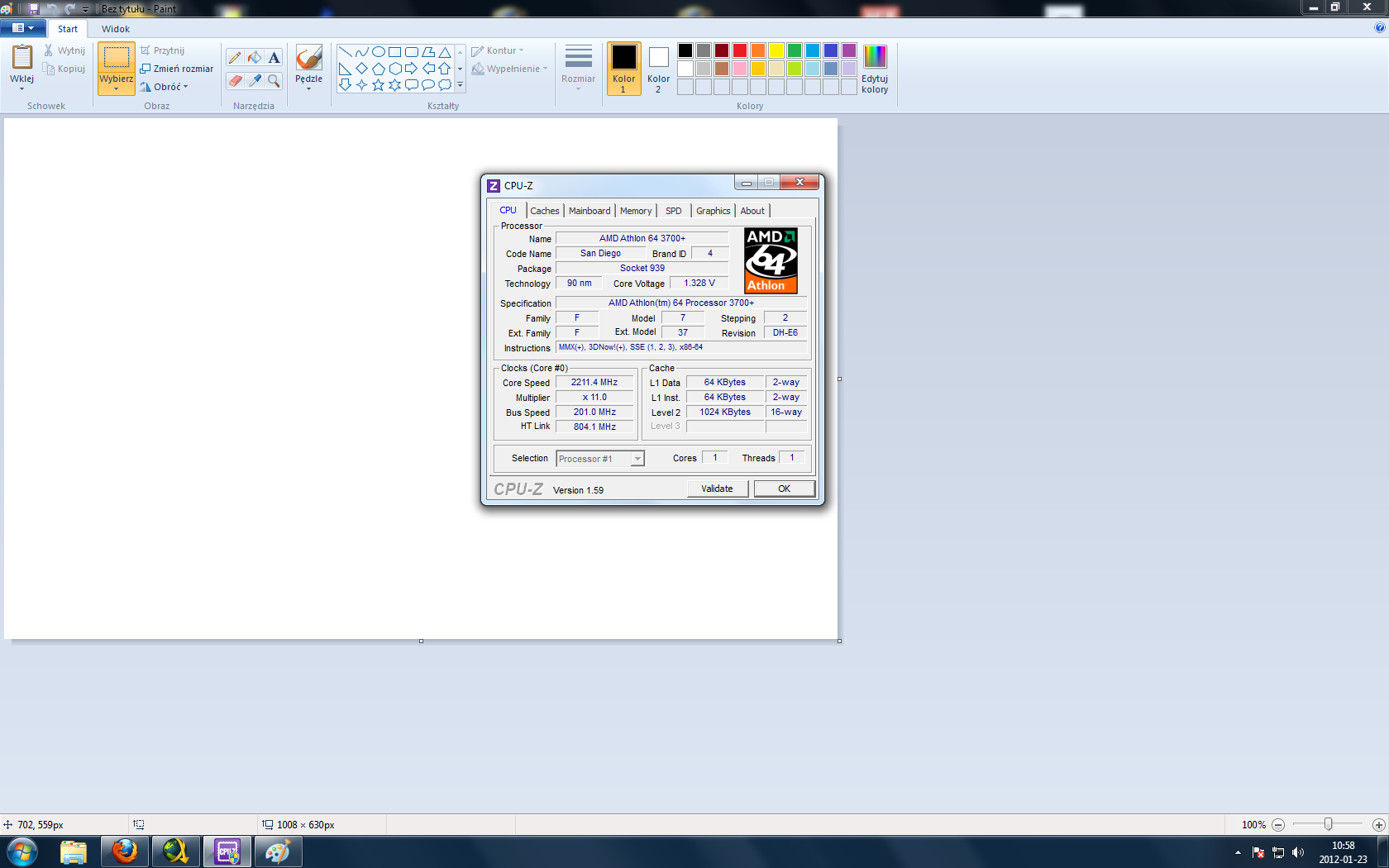The image size is (1389, 868).
Task: Open the Obróć rotate dropdown
Action: [x=165, y=87]
